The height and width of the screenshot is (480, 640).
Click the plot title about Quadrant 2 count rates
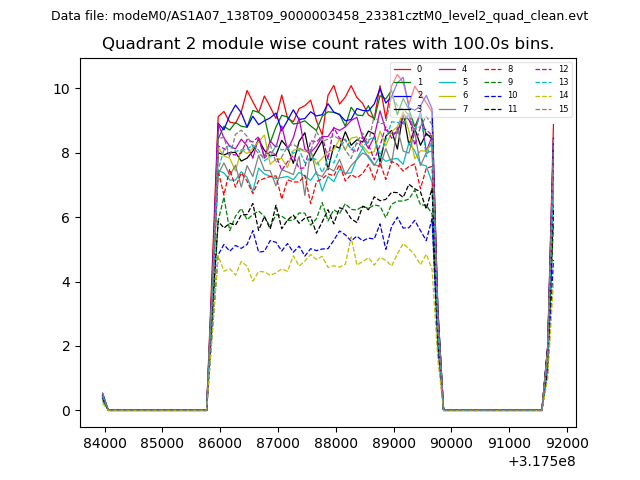(x=327, y=44)
